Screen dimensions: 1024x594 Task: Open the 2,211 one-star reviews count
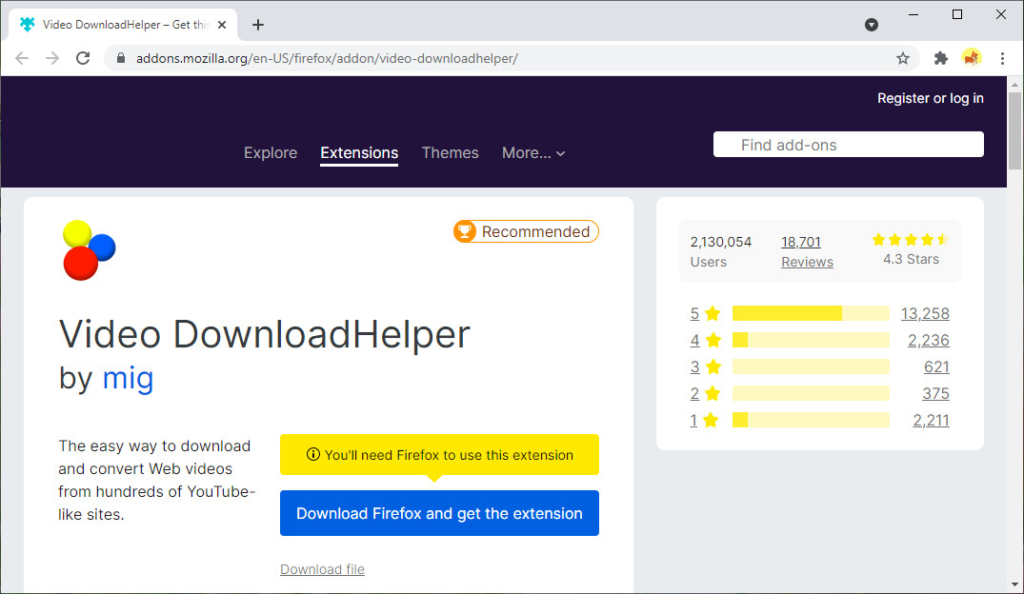point(931,420)
